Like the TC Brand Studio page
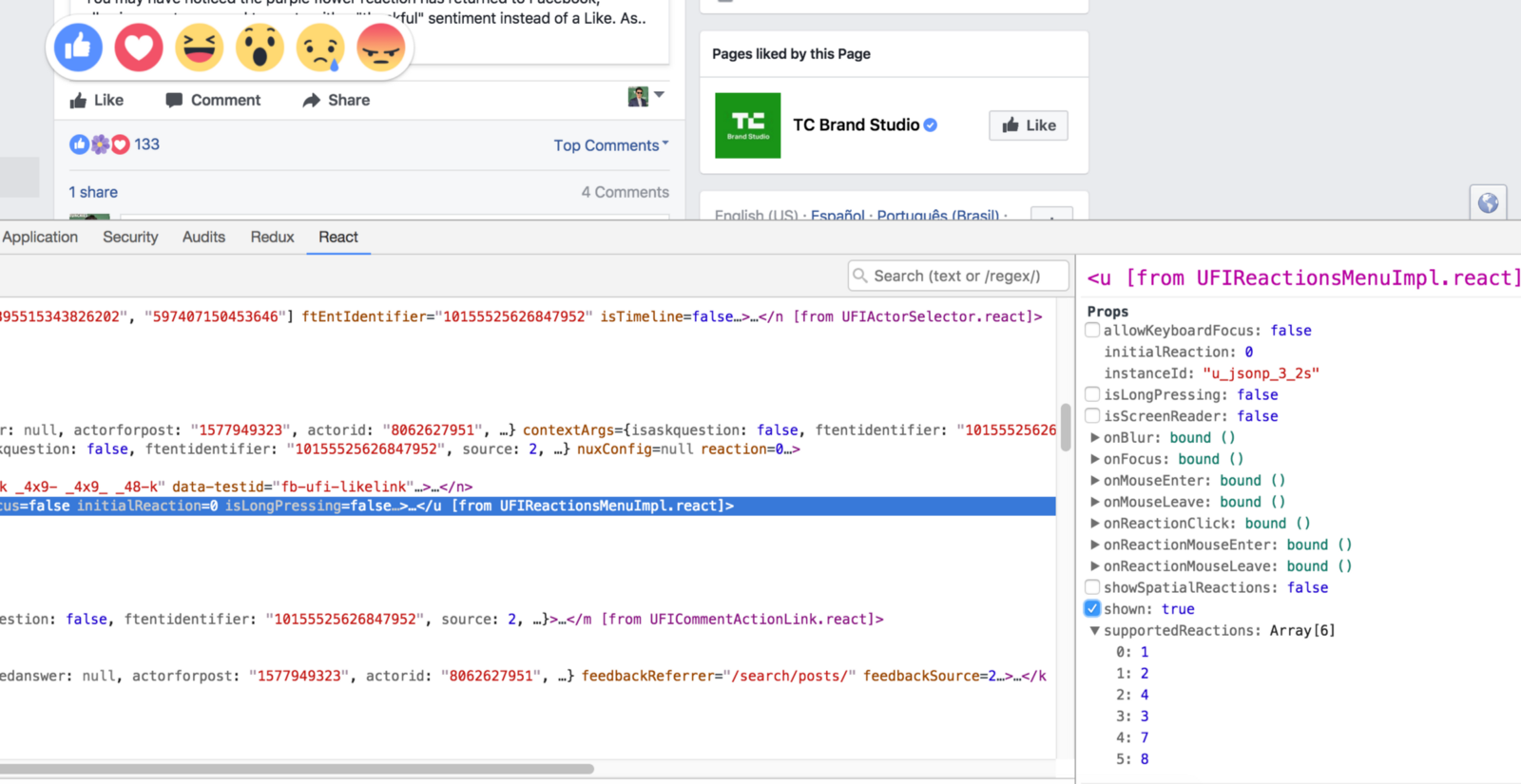The height and width of the screenshot is (784, 1521). tap(1028, 125)
